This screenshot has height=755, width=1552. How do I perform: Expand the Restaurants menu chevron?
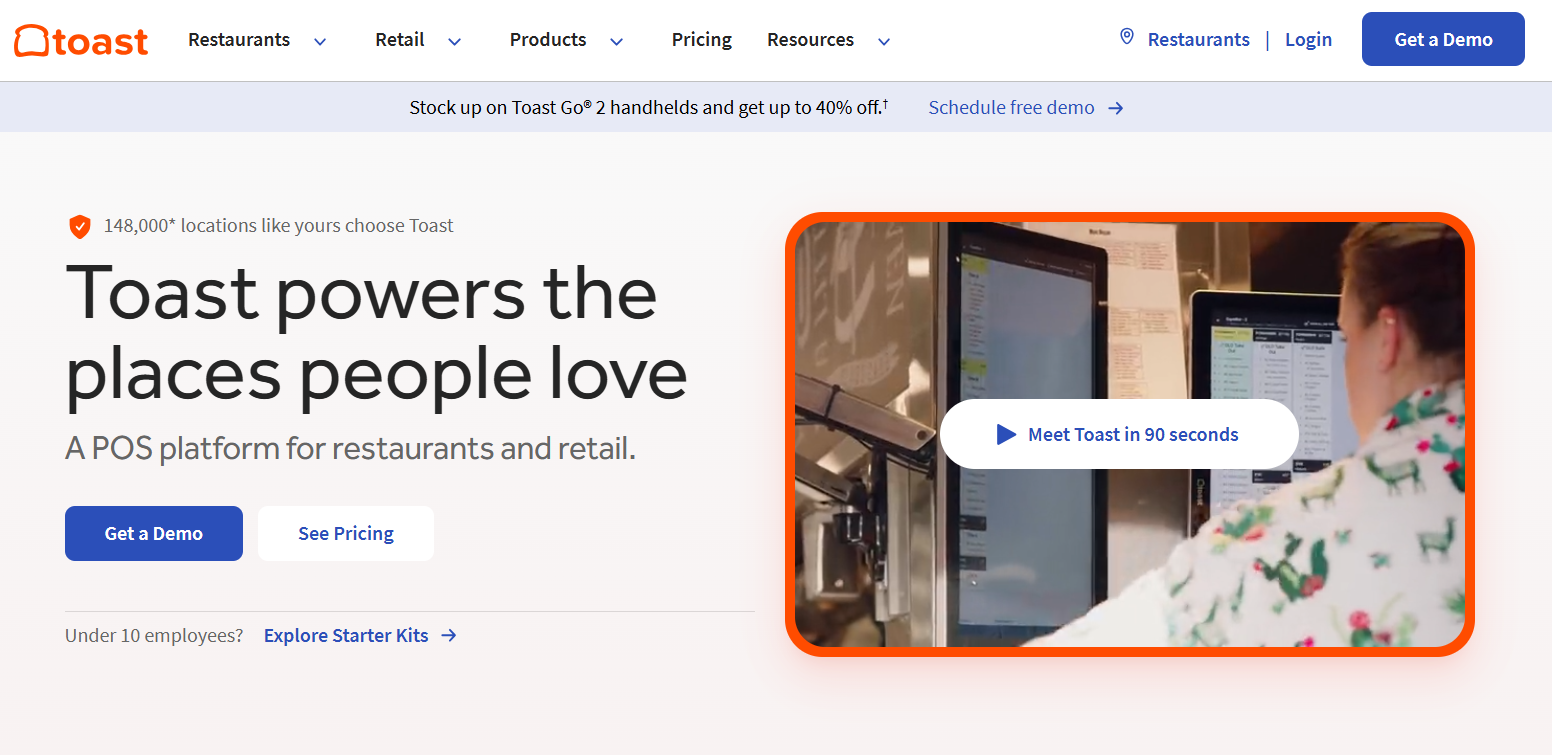[x=320, y=41]
